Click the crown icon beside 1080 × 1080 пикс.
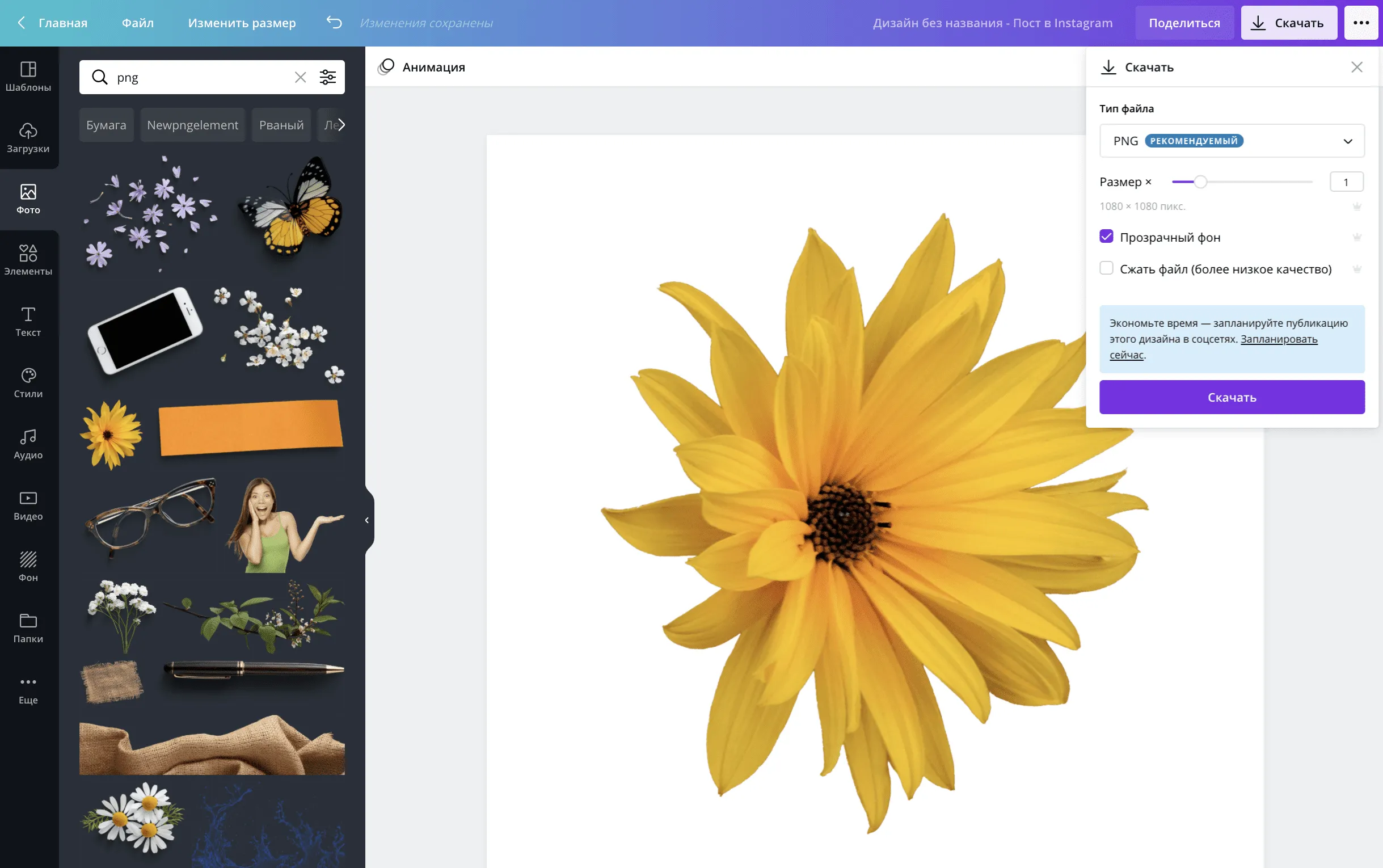The width and height of the screenshot is (1383, 868). click(x=1356, y=206)
